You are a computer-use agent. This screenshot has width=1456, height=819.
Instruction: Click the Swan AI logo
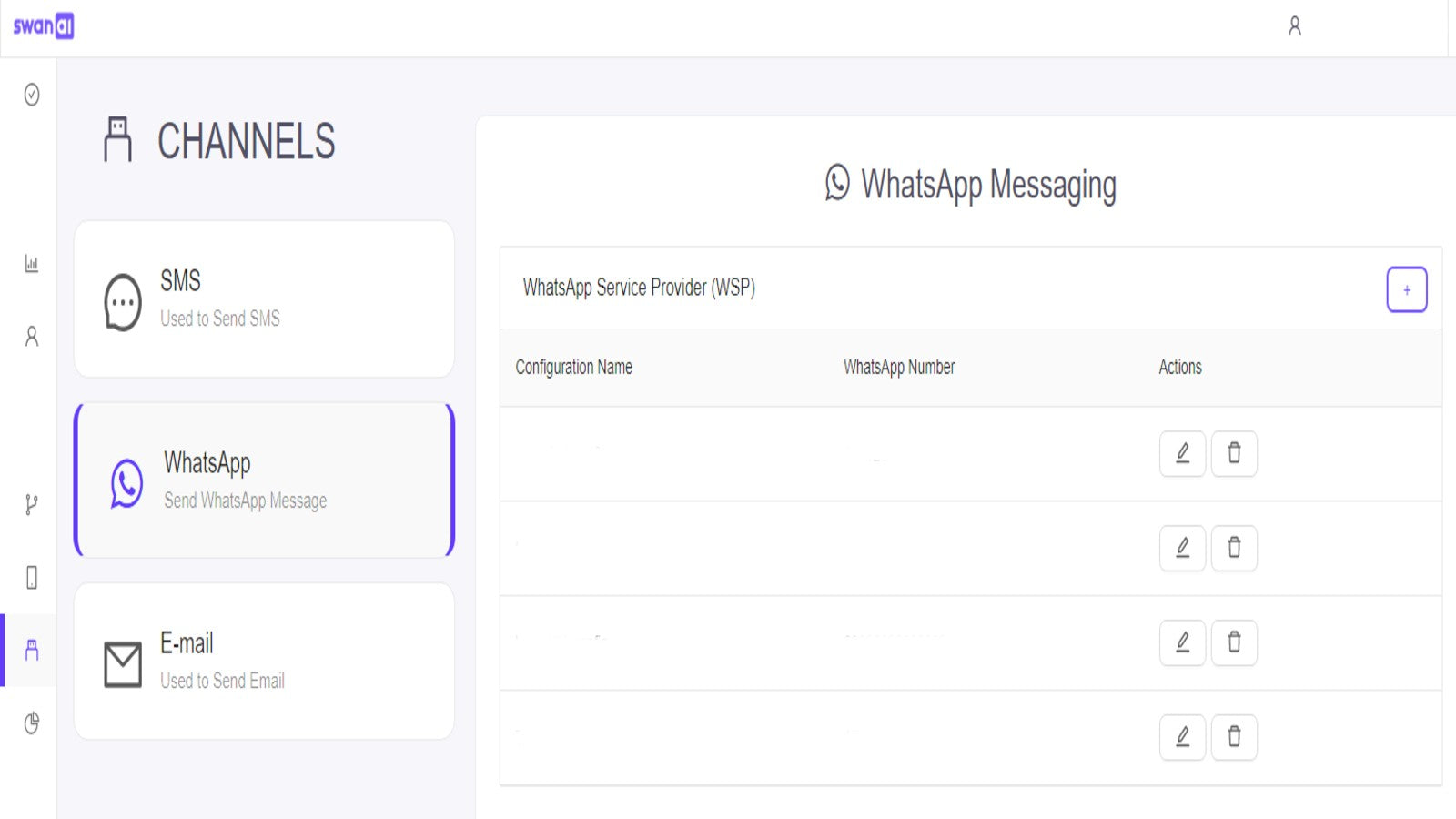tap(43, 26)
